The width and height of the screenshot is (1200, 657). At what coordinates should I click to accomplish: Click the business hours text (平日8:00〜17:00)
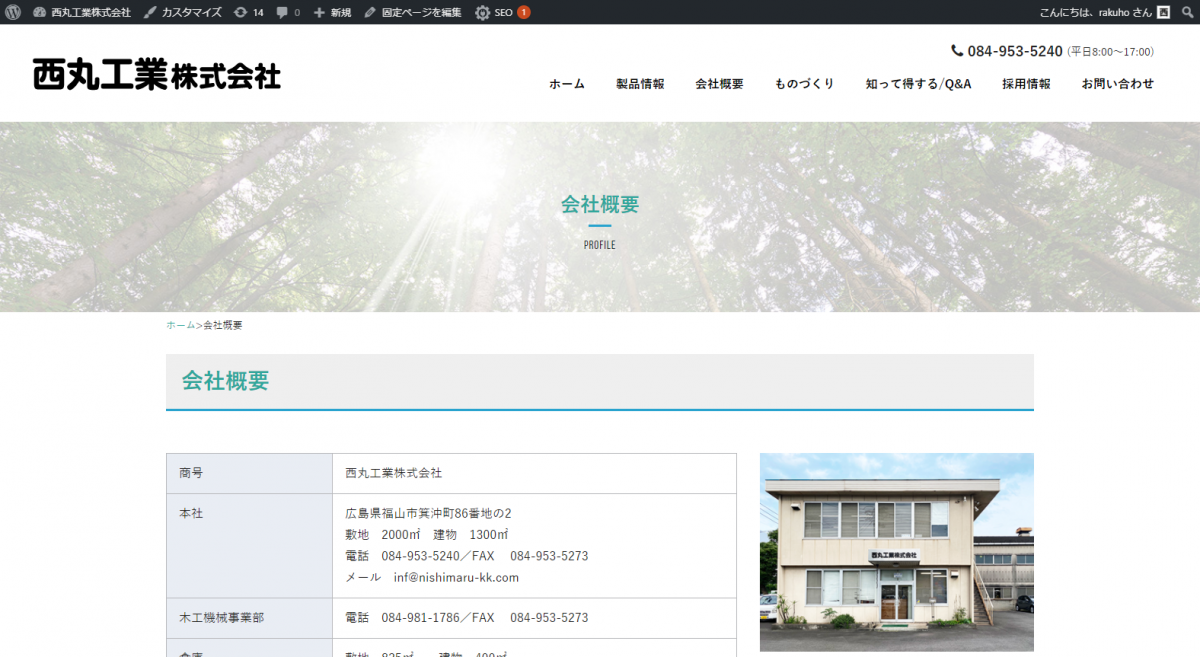pos(1110,52)
